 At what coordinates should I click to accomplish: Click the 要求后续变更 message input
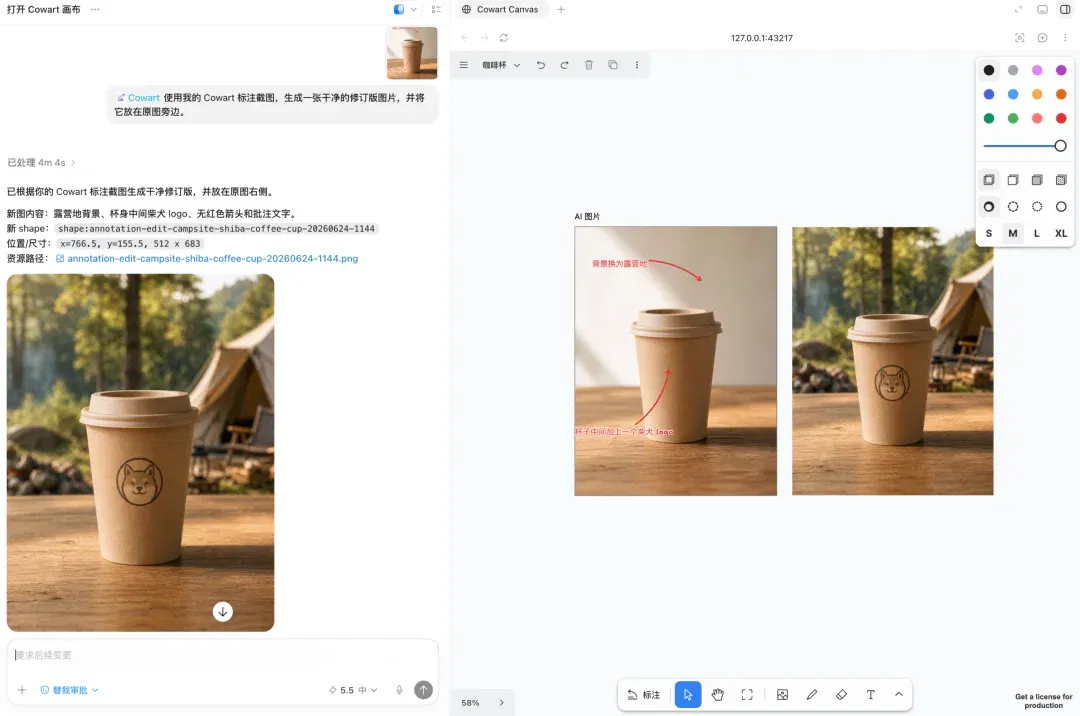click(222, 655)
